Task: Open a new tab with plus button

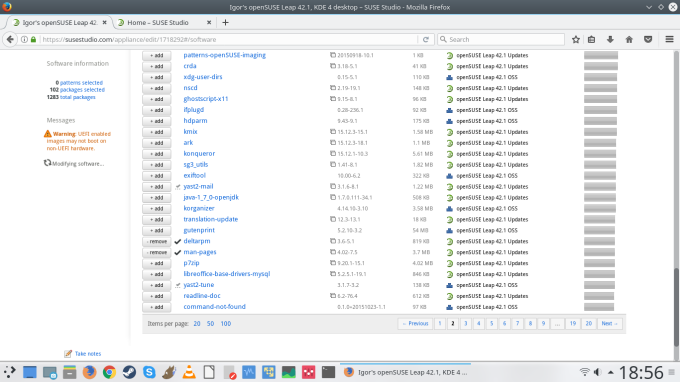Action: (225, 23)
